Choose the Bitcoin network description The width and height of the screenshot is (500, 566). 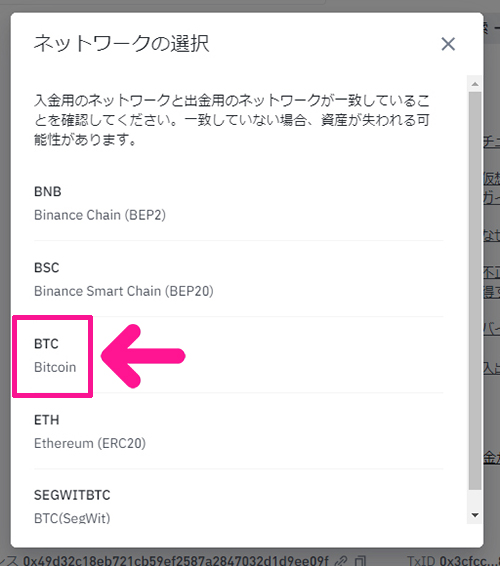pyautogui.click(x=55, y=367)
